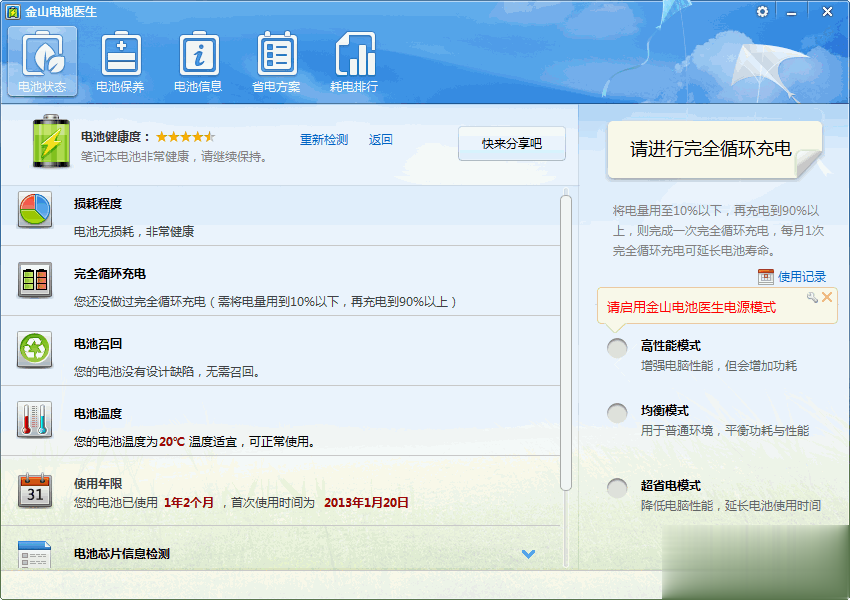Click the 使用记录 calendar icon
This screenshot has height=600, width=850.
coord(765,276)
